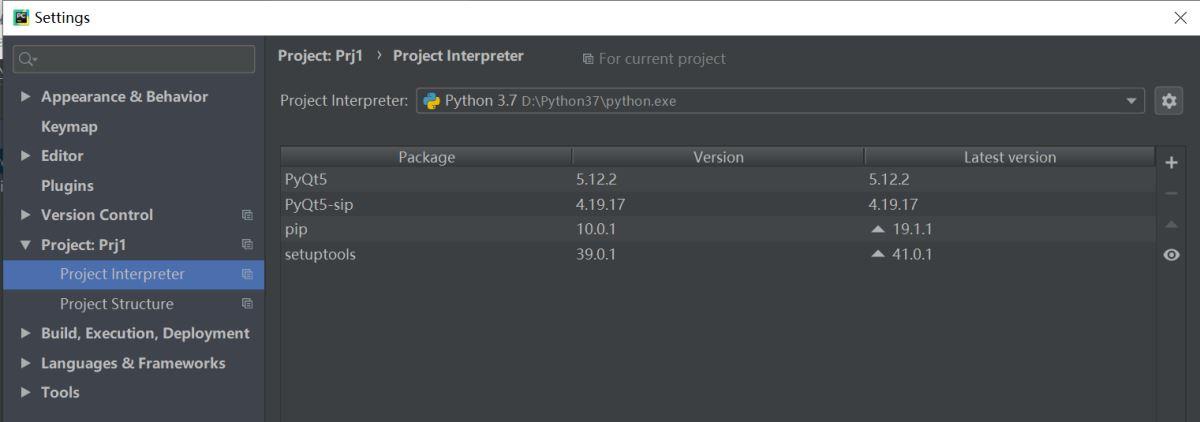The width and height of the screenshot is (1200, 422).
Task: Click the minus icon to uninstall package
Action: pyautogui.click(x=1171, y=194)
